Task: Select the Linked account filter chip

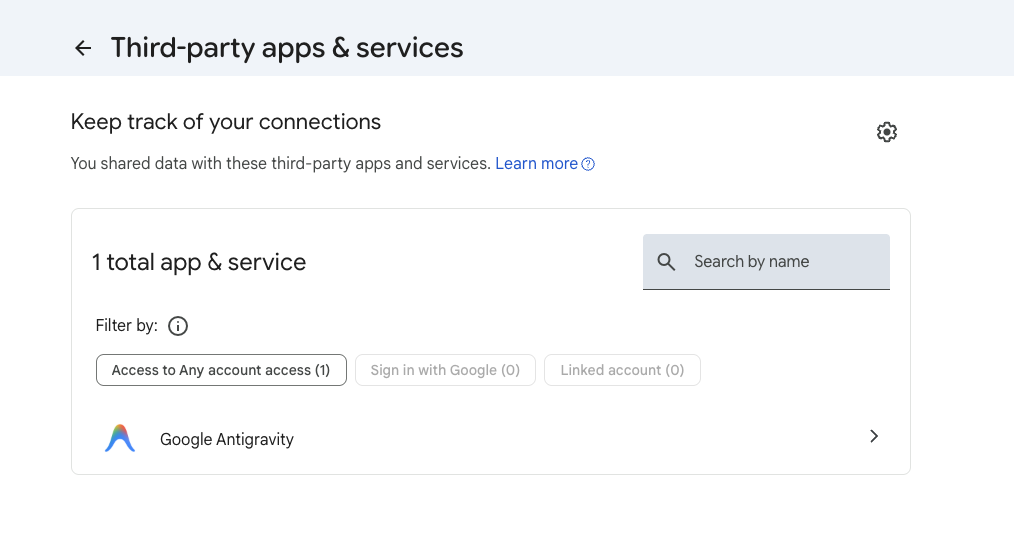Action: tap(622, 370)
